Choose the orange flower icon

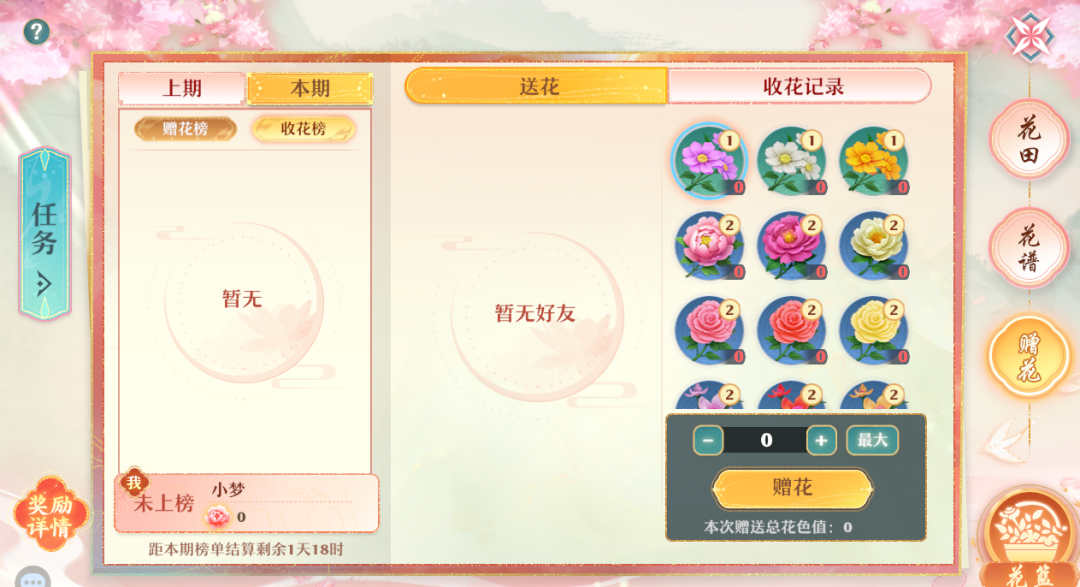873,161
